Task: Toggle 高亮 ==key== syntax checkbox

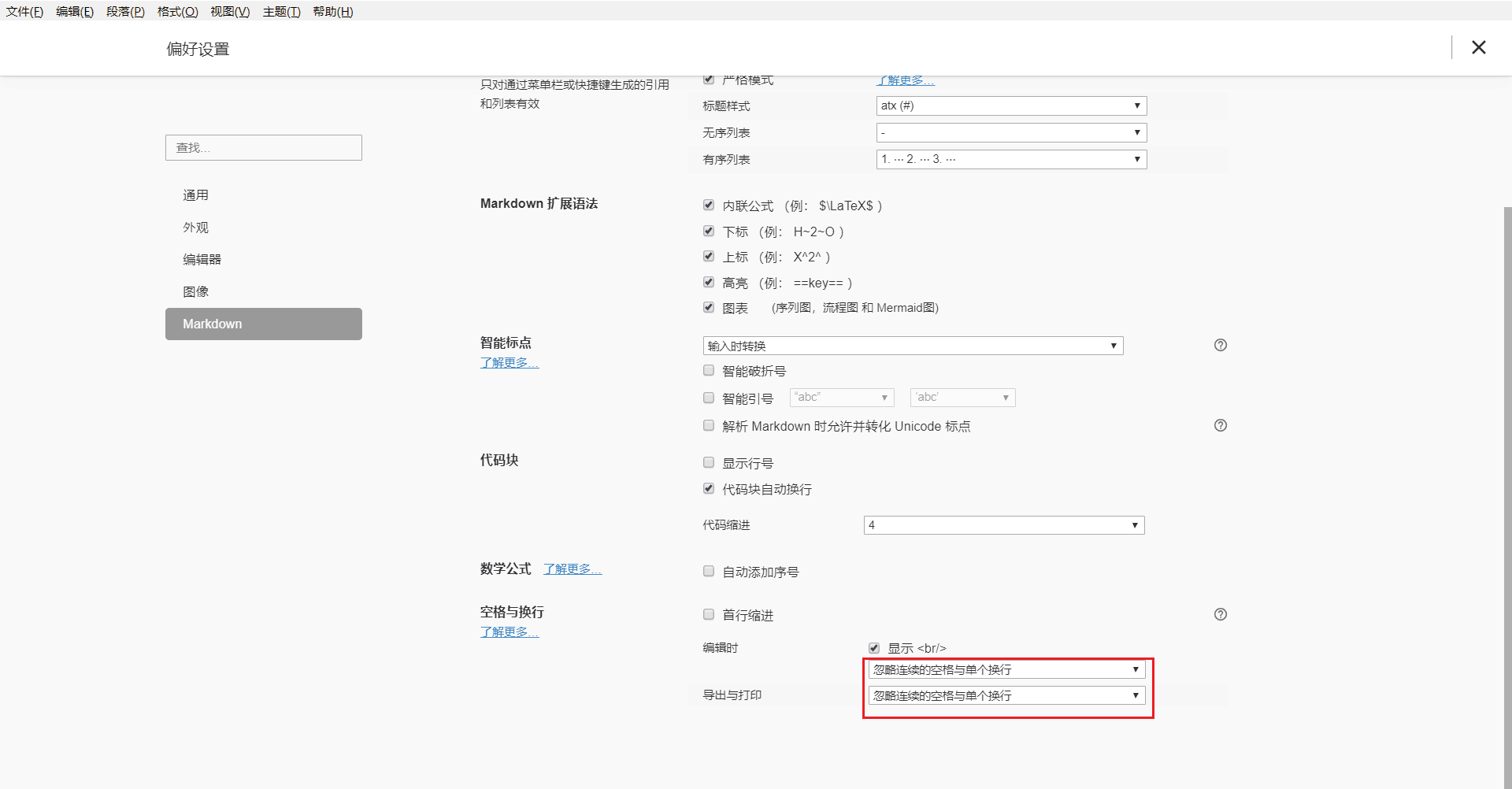Action: coord(709,283)
